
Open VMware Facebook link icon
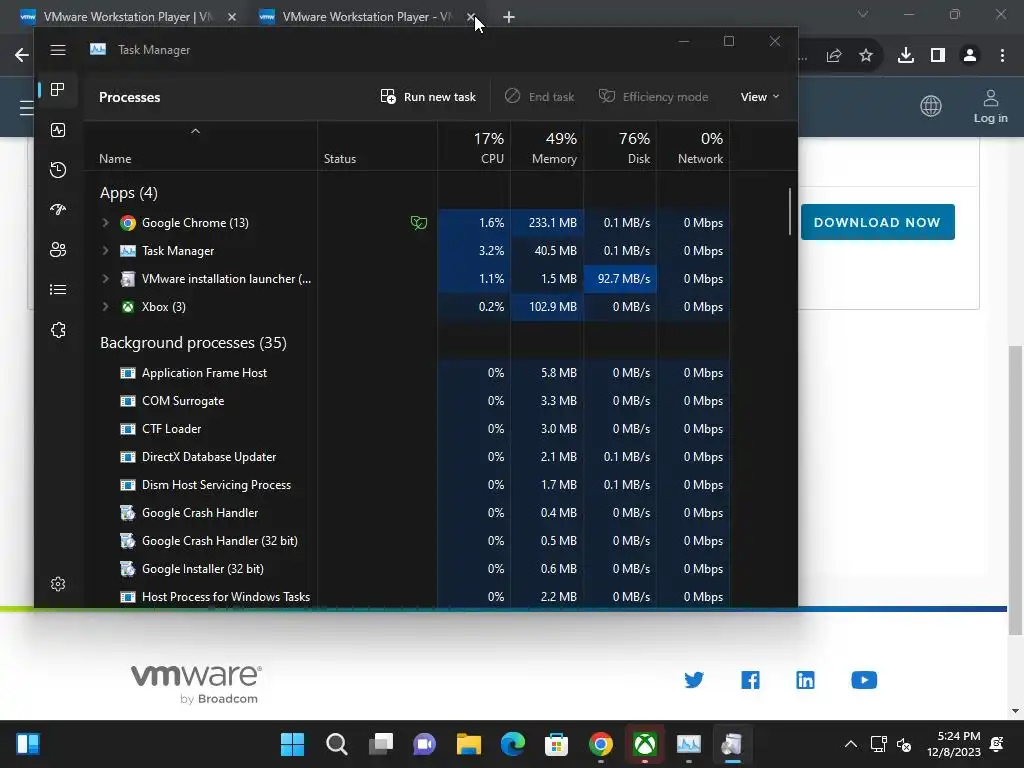coord(750,680)
